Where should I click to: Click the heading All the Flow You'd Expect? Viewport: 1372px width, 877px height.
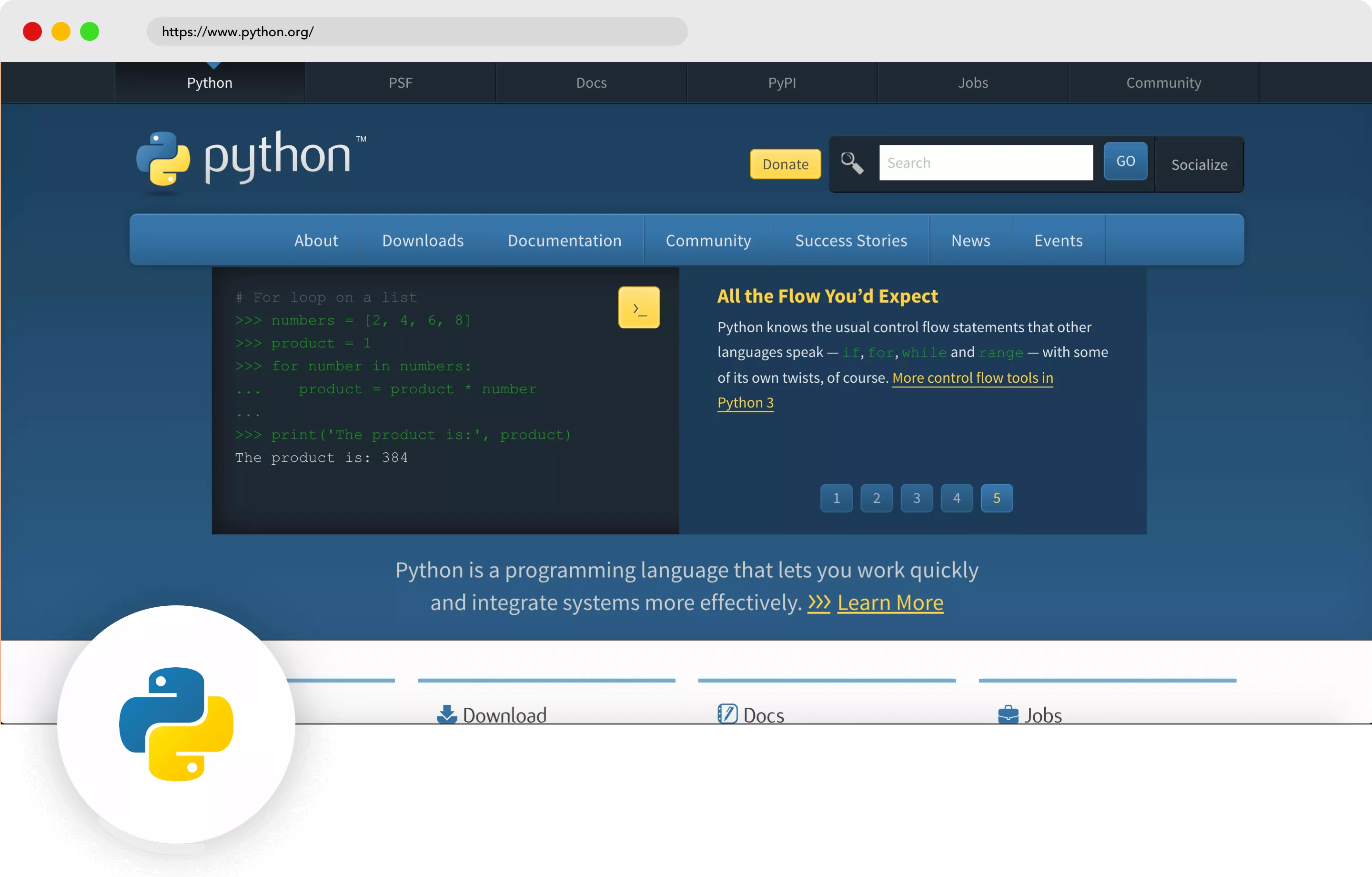coord(827,296)
